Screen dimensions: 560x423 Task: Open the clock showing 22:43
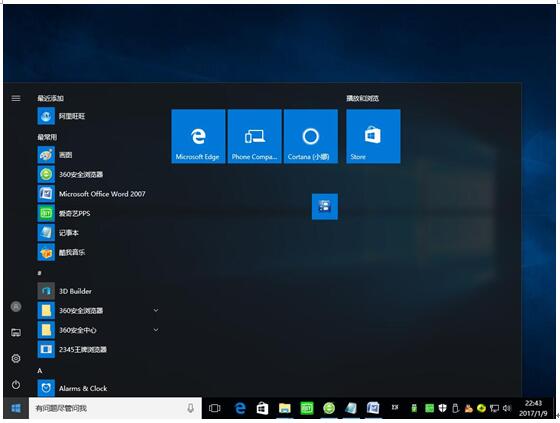pyautogui.click(x=533, y=408)
